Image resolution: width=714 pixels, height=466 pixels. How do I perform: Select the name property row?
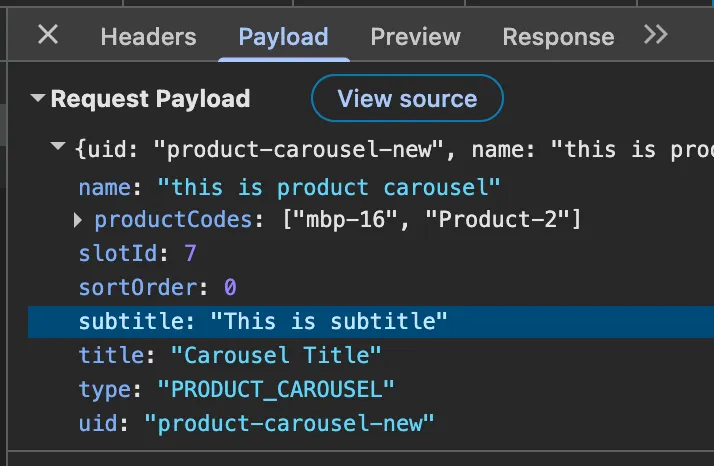click(x=371, y=187)
